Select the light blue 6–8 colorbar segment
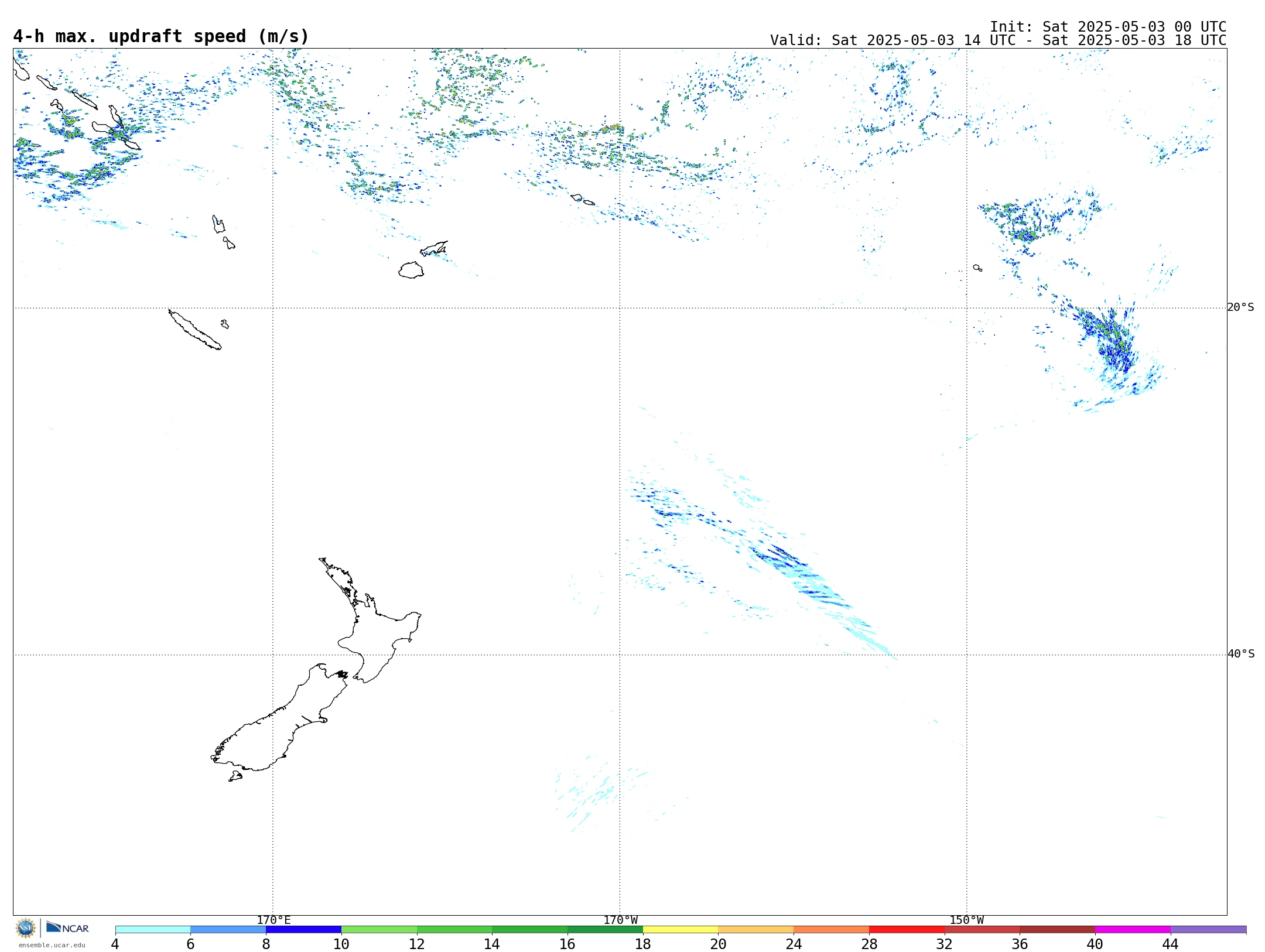Image resolution: width=1265 pixels, height=952 pixels. pos(228,930)
